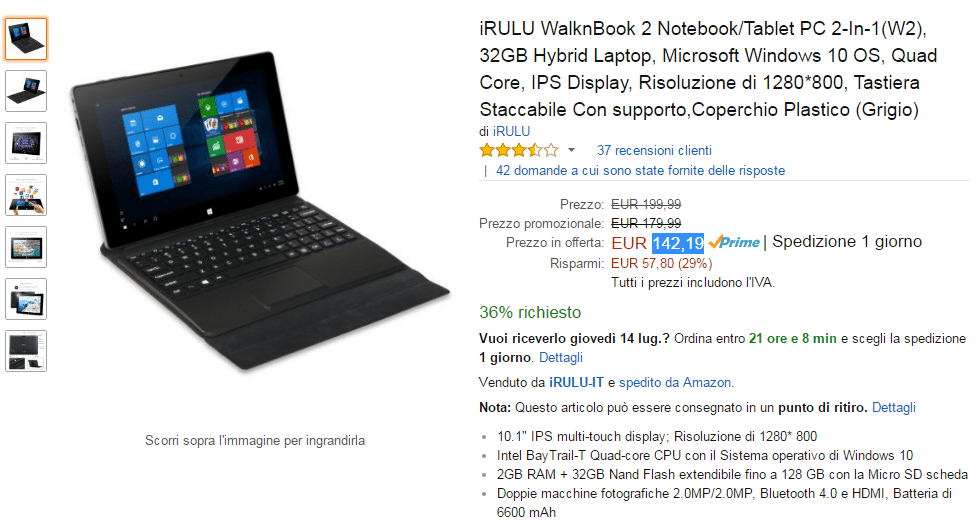
Task: Click Dettagli link next to 1 giorno
Action: [561, 358]
